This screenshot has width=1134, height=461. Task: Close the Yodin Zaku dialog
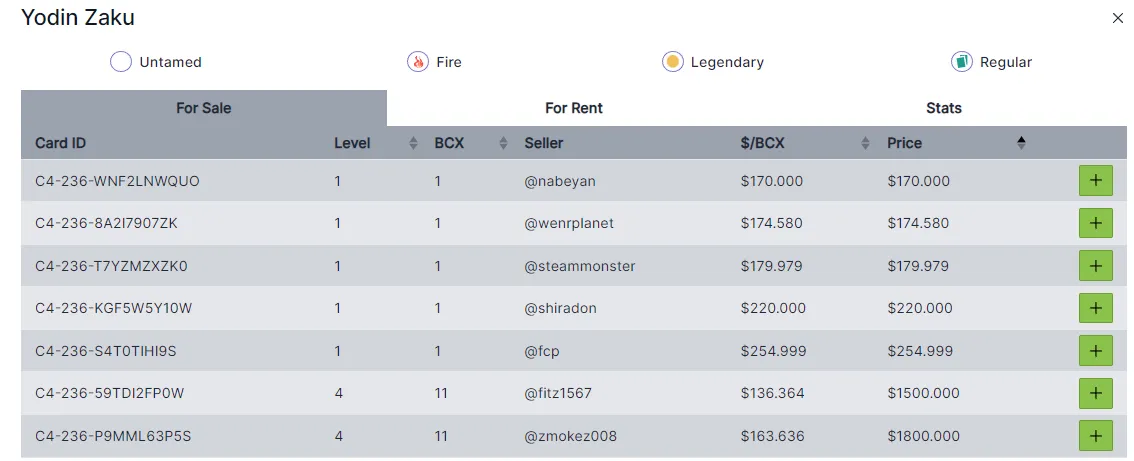[x=1117, y=19]
